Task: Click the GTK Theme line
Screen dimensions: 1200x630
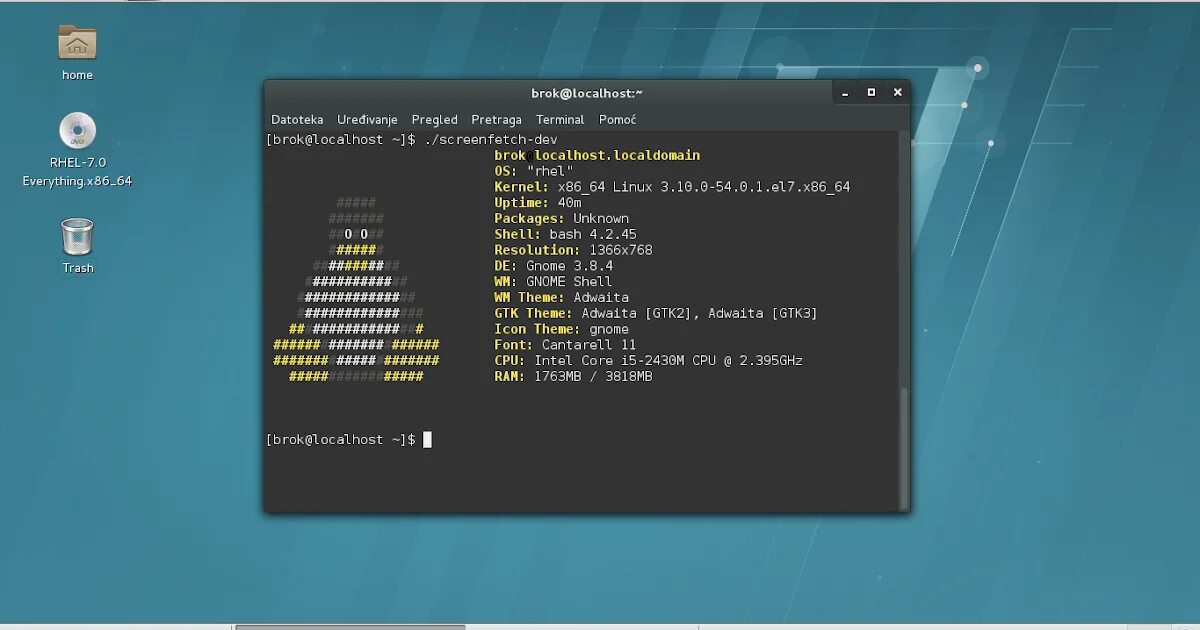Action: [656, 313]
